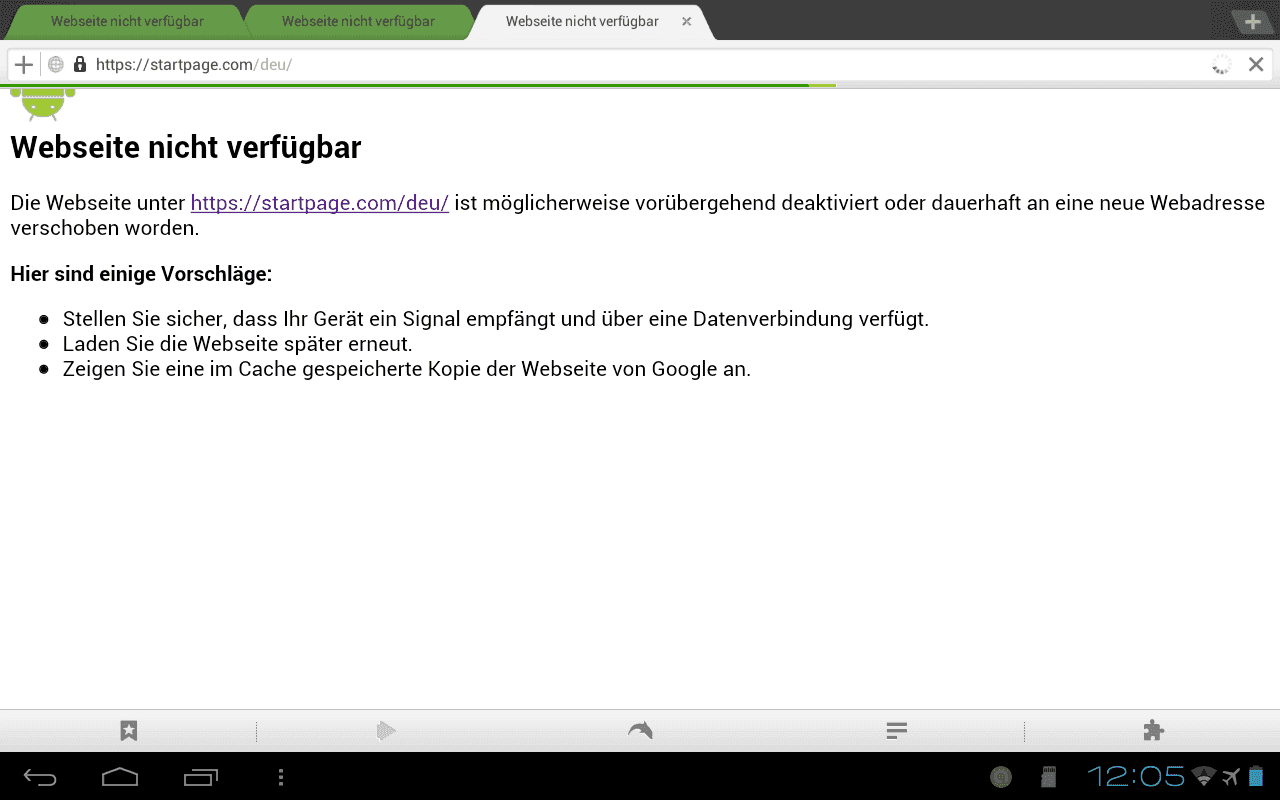Screen dimensions: 1280x800
Task: Click 'Laden Sie die Webseite später erneut.'
Action: click(238, 344)
